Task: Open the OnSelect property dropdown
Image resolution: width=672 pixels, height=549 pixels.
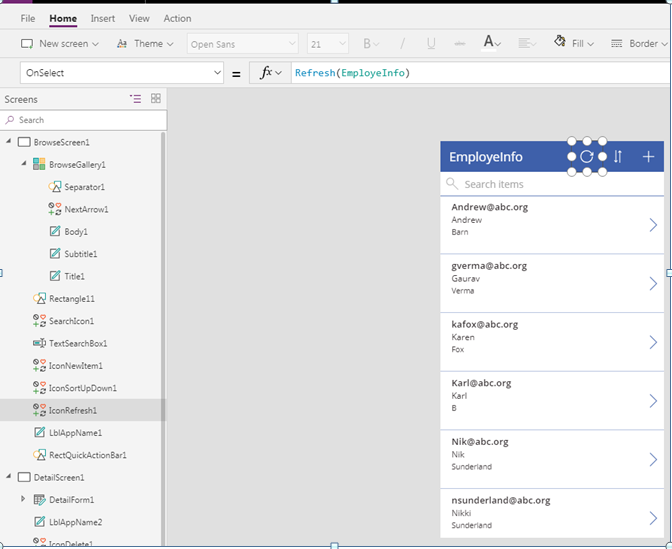Action: click(x=122, y=73)
